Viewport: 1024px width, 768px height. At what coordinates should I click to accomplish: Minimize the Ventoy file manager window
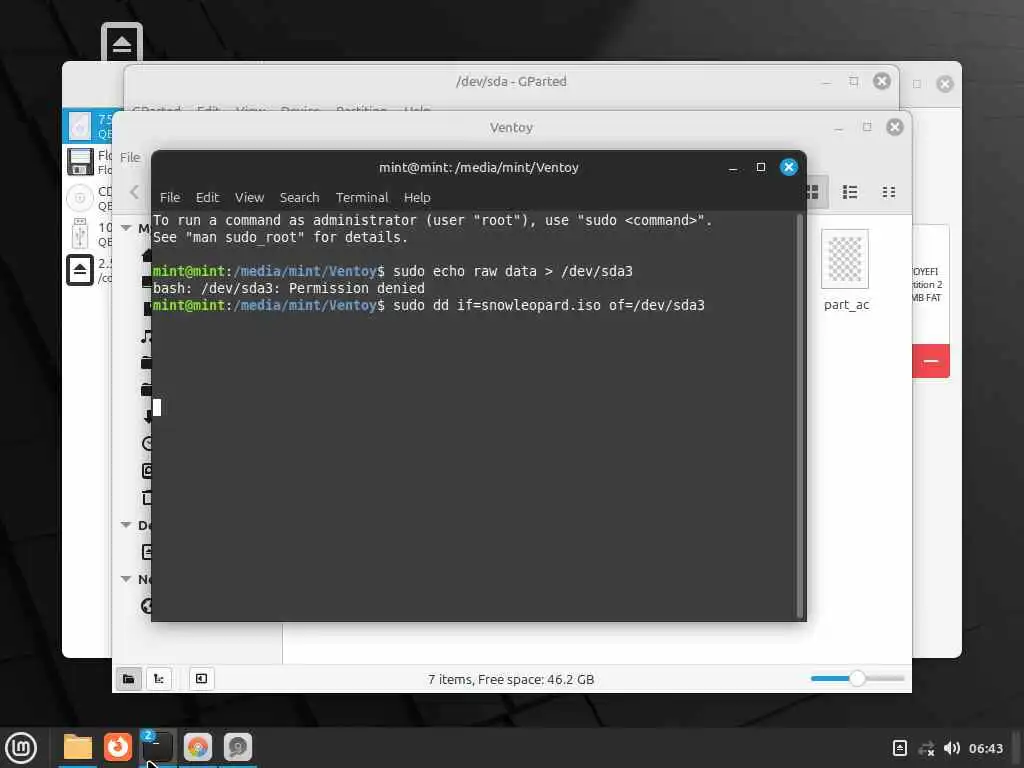tap(839, 128)
